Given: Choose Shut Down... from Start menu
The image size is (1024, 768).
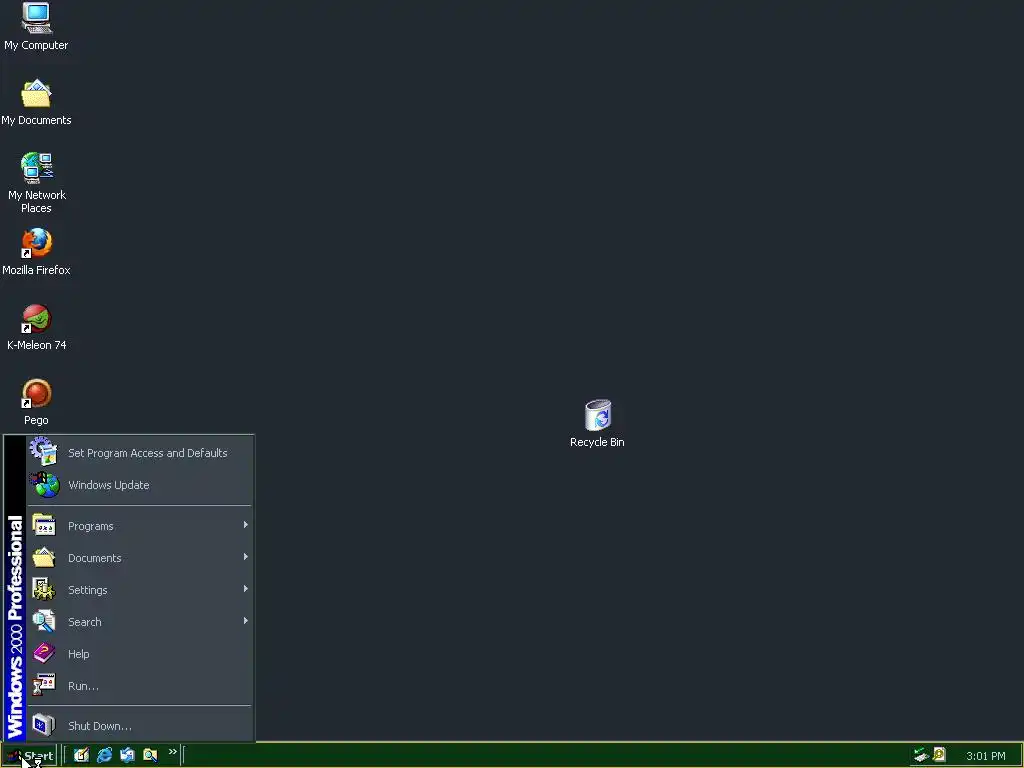Looking at the screenshot, I should click(139, 726).
